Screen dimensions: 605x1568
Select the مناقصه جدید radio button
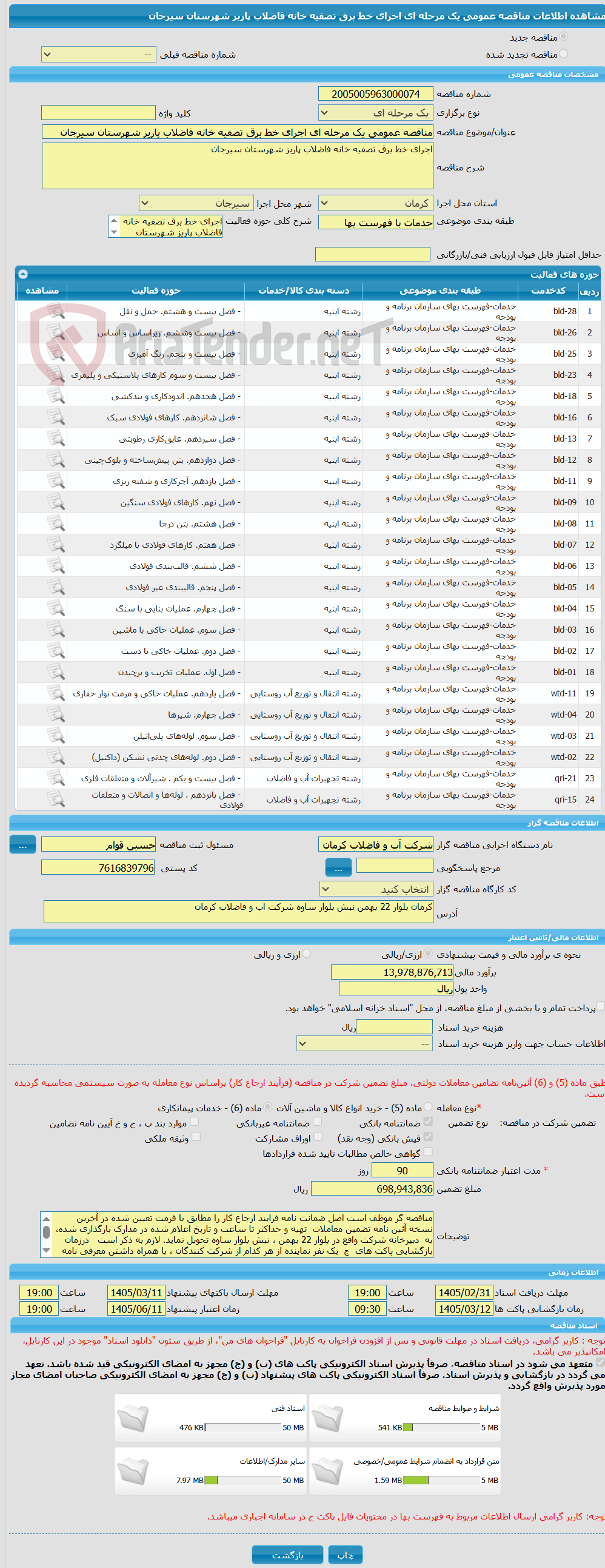click(x=564, y=37)
